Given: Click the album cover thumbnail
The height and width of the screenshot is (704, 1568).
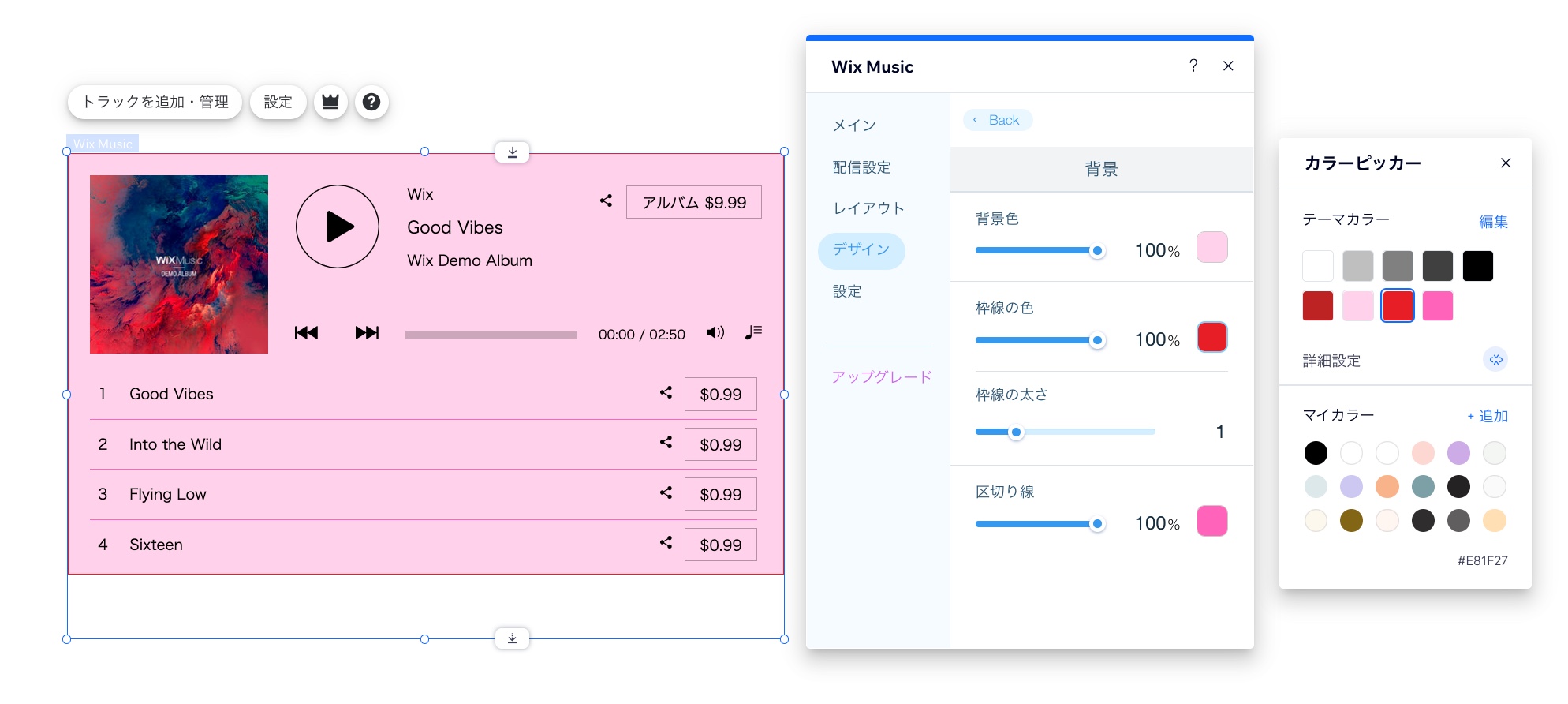Looking at the screenshot, I should point(179,264).
